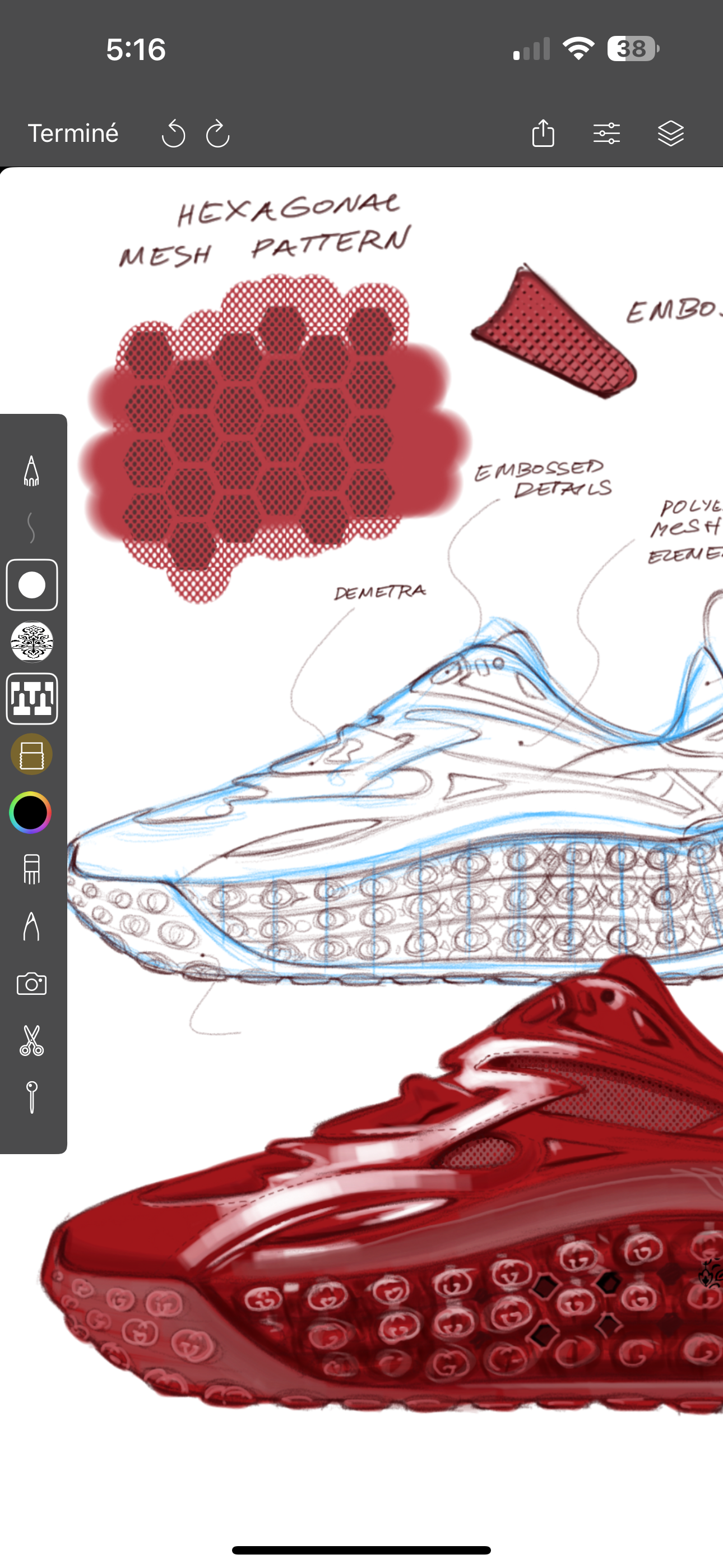Tap the brush stroke curve preview
723x1568 pixels.
click(x=31, y=527)
